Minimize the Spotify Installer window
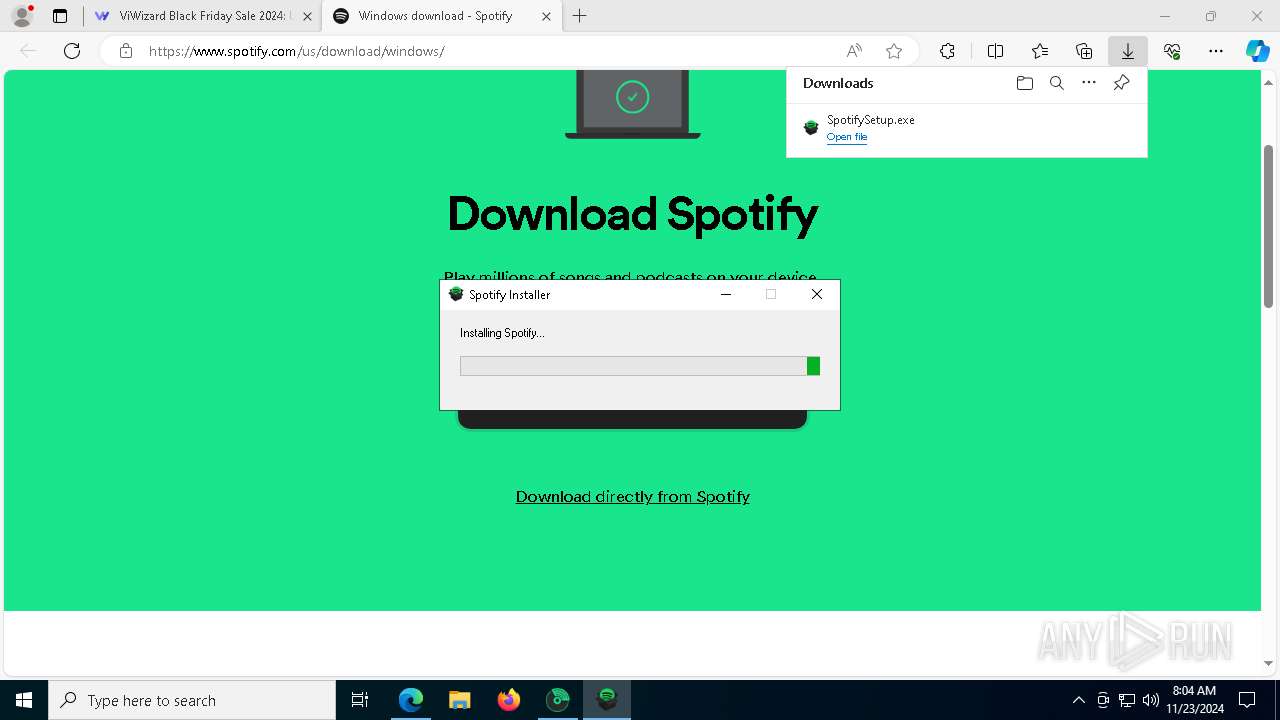 pos(726,294)
